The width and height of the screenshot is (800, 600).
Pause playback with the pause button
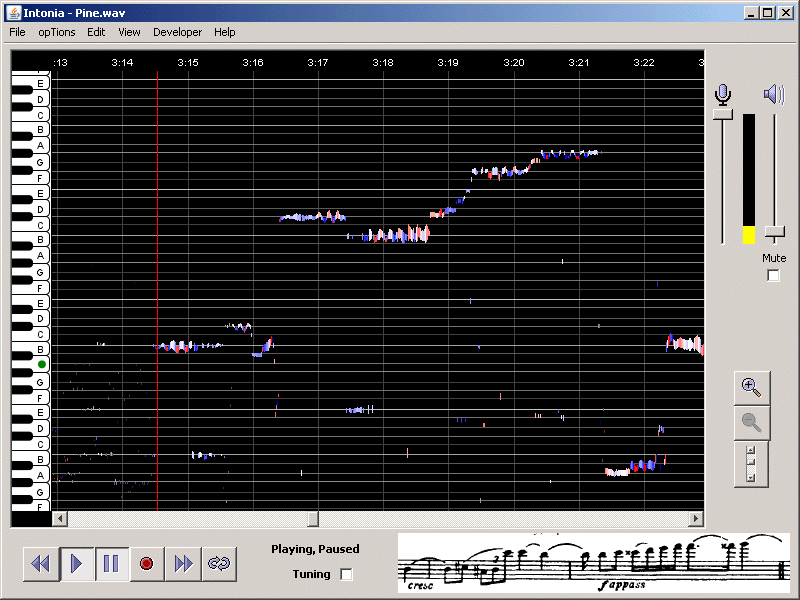(x=111, y=564)
